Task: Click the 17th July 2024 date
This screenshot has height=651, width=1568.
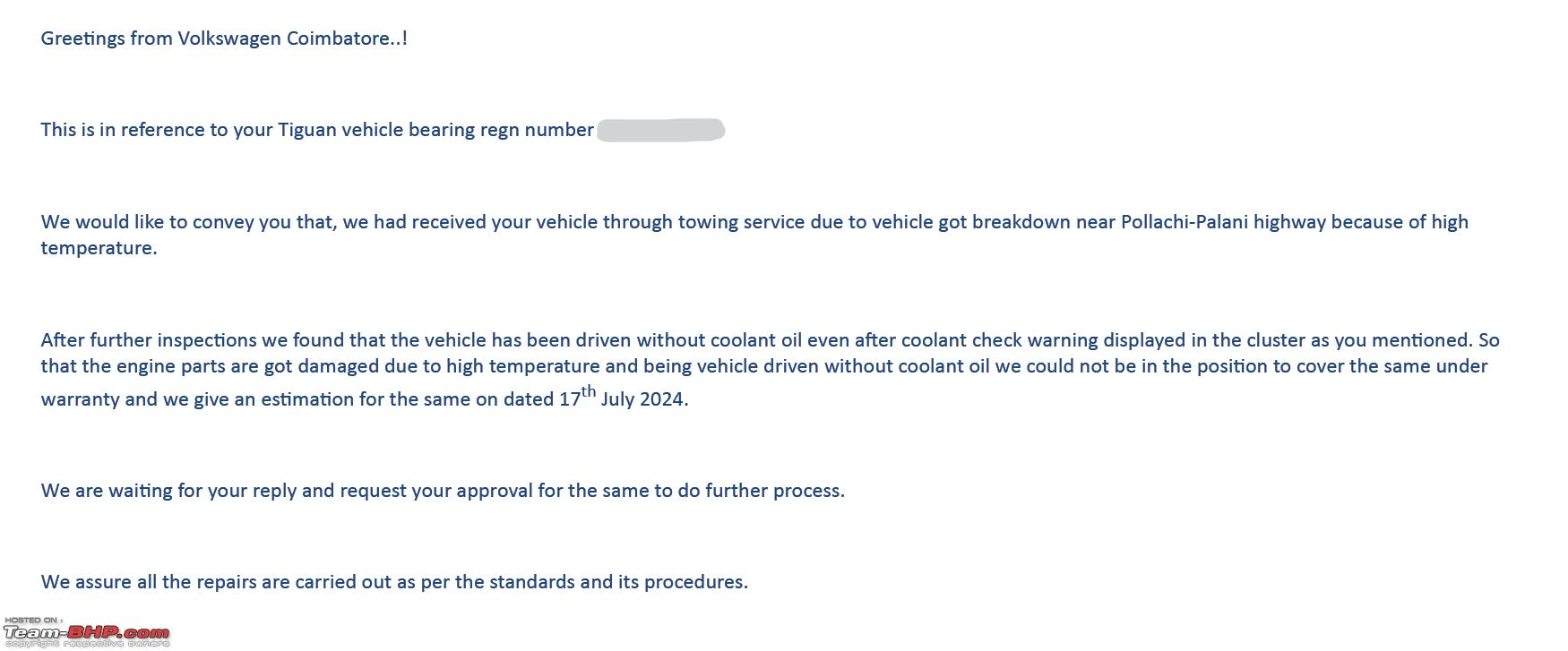Action: (x=624, y=397)
